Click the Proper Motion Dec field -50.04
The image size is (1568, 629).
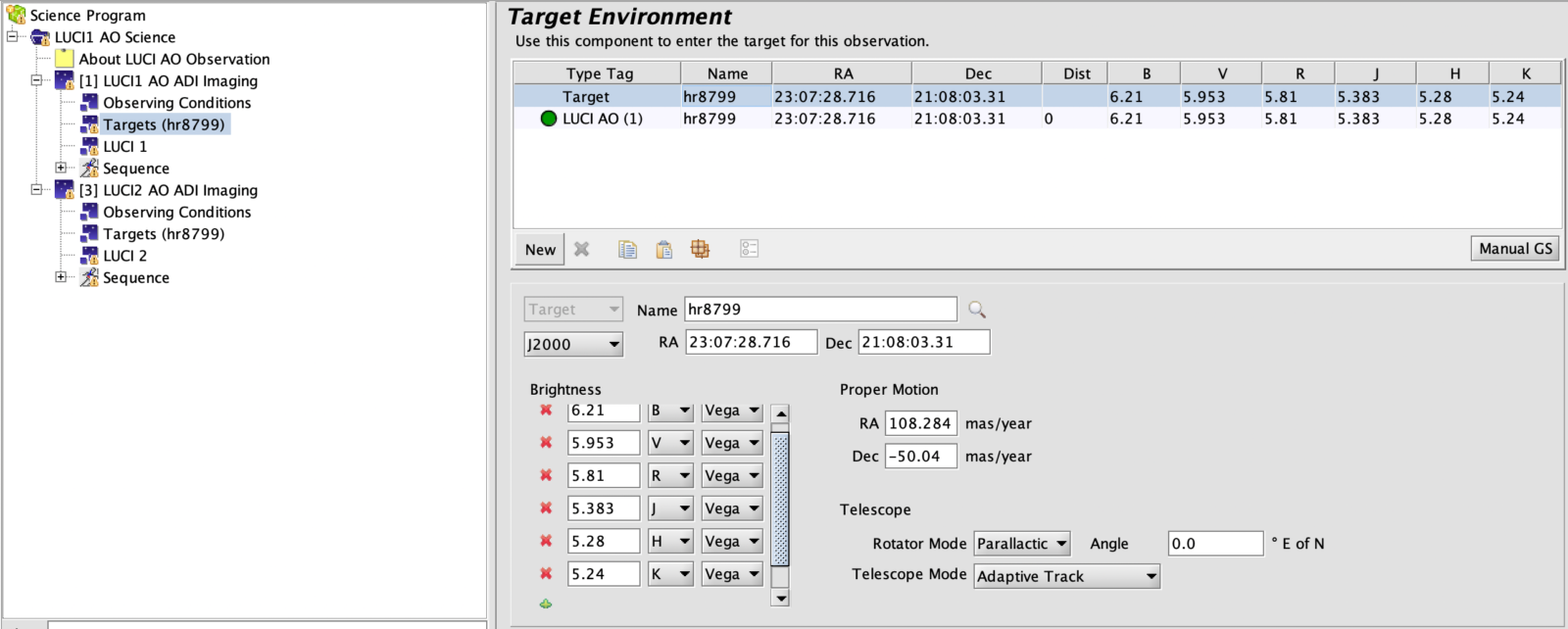920,457
